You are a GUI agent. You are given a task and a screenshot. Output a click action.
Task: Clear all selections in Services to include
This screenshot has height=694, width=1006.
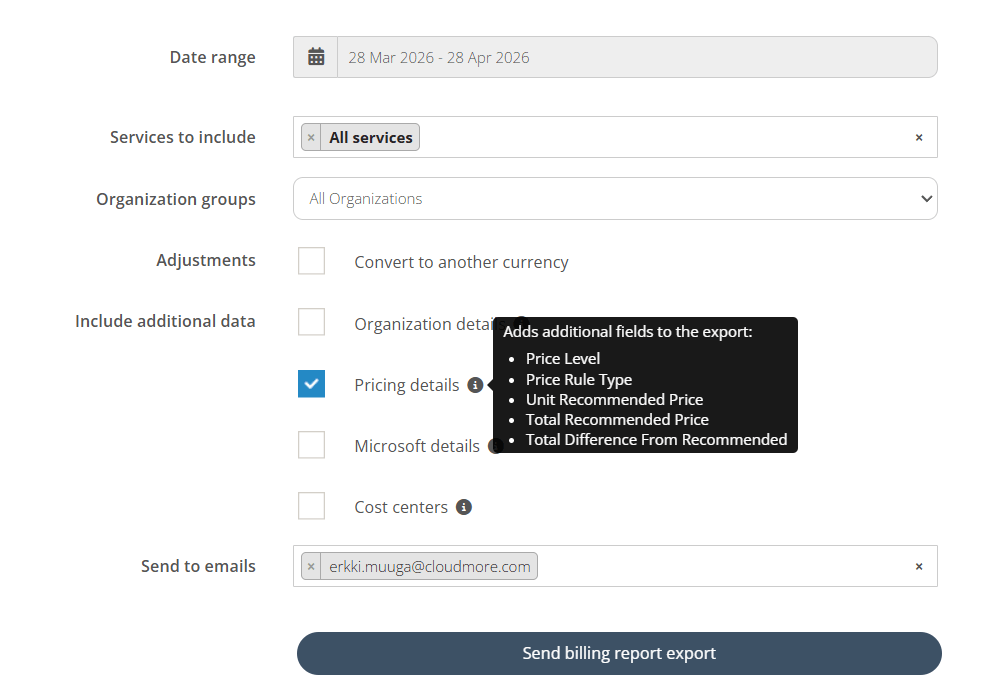click(x=919, y=137)
